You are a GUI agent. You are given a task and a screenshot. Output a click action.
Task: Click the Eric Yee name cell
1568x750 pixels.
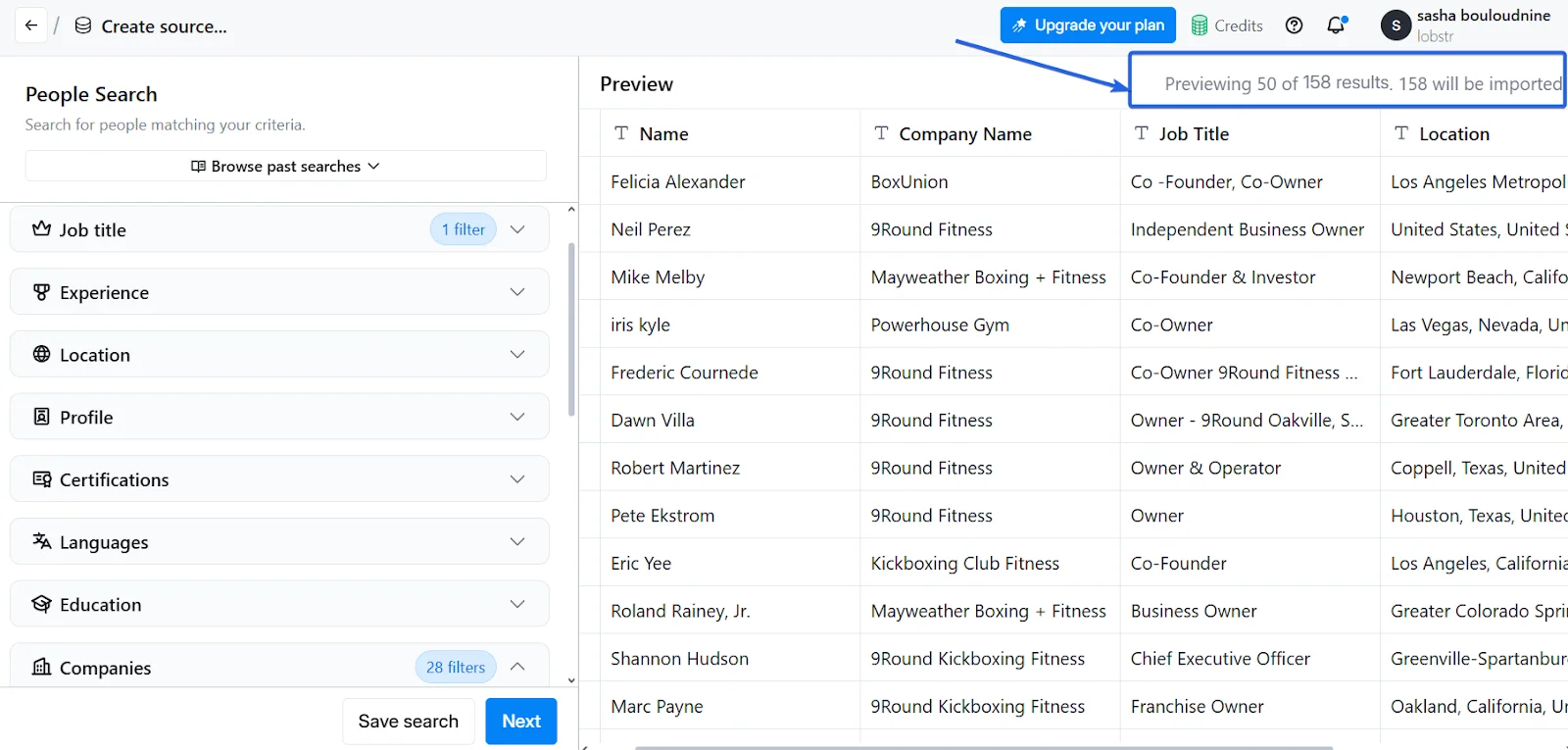click(x=730, y=563)
